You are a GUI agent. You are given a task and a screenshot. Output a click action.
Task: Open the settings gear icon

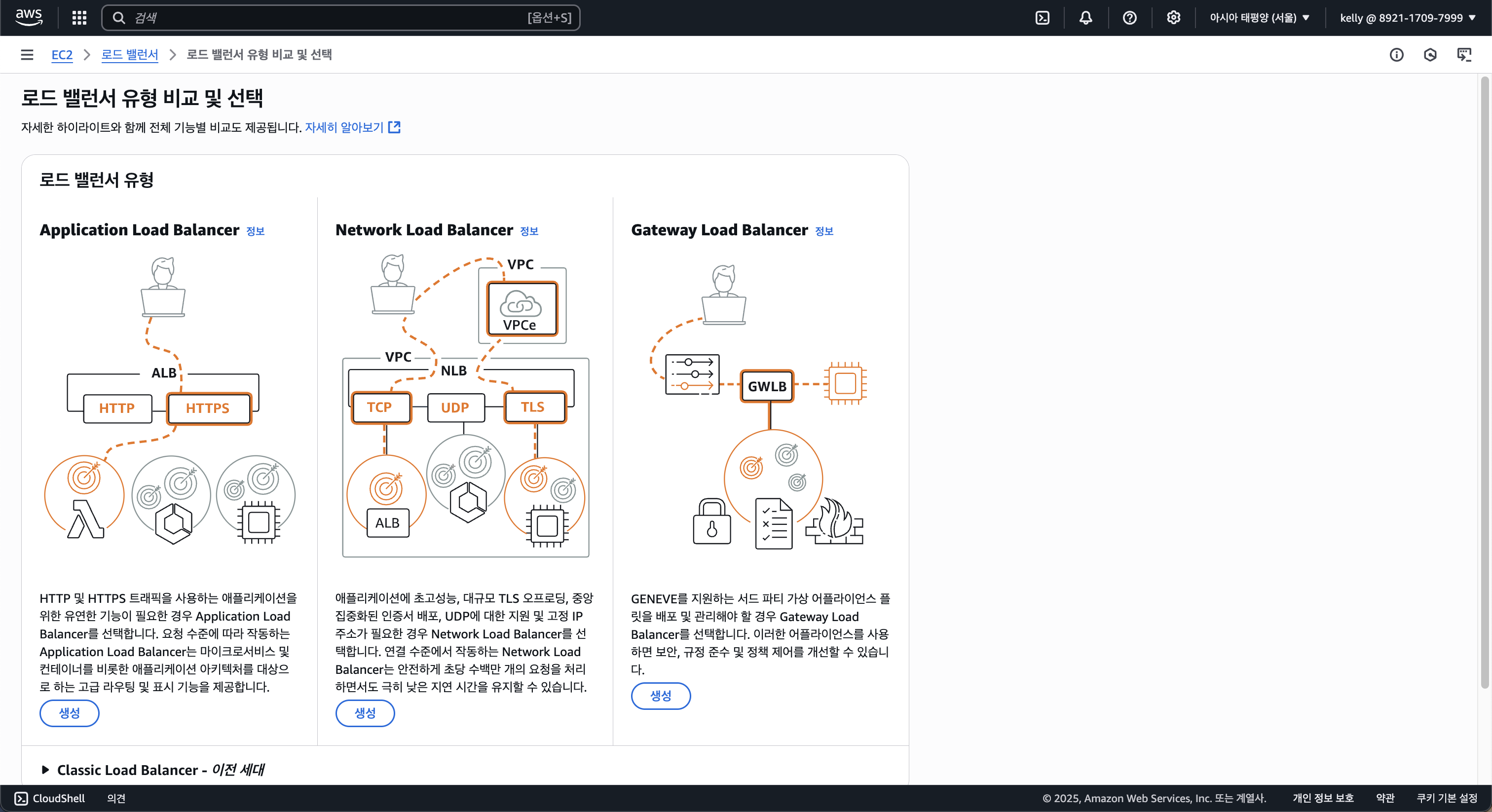[1173, 17]
